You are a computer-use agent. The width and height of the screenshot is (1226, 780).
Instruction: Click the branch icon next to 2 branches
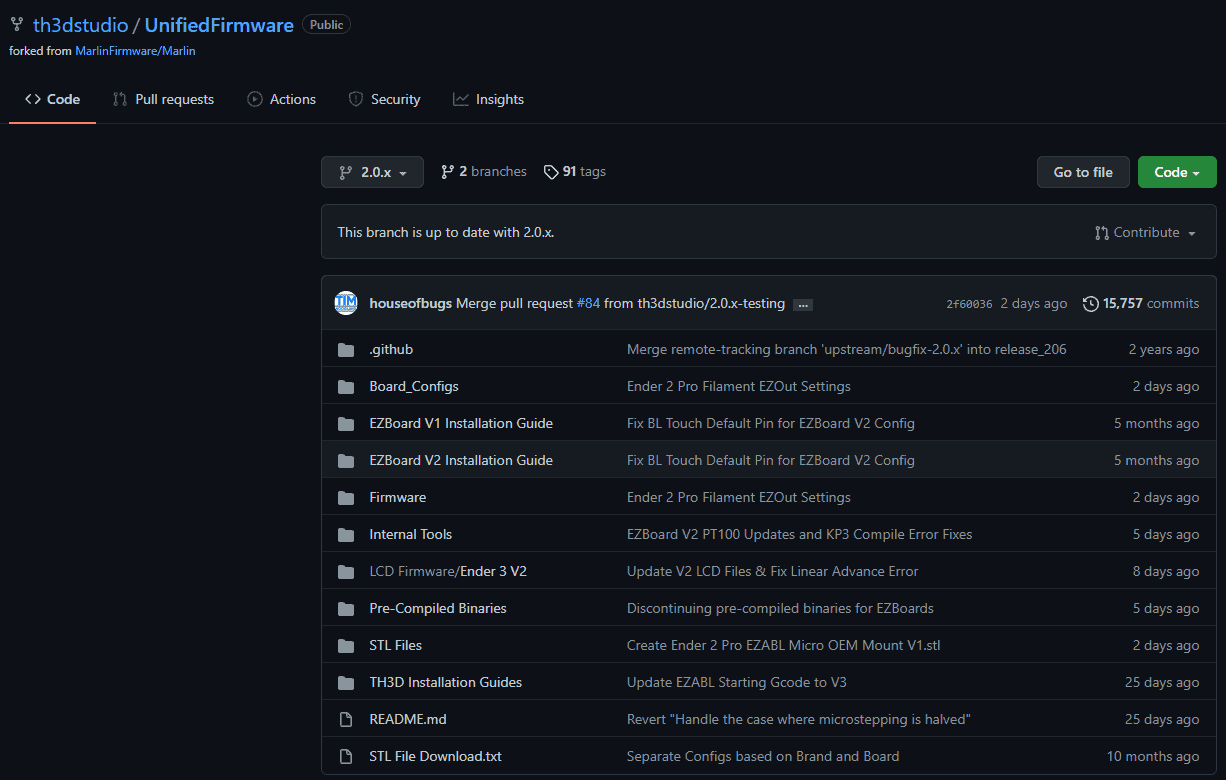[x=448, y=172]
